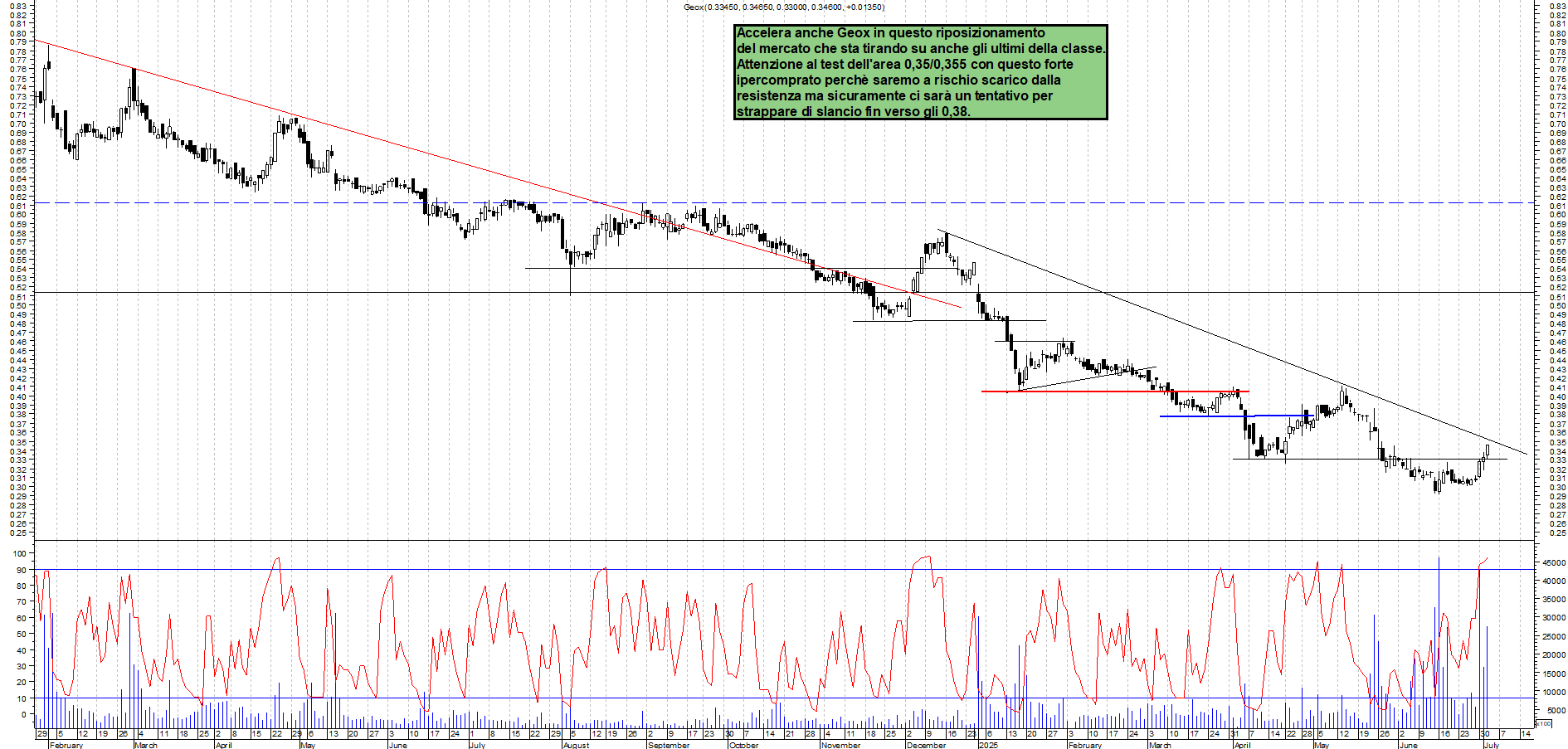Click the 40000 volume axis label
Image resolution: width=1568 pixels, height=749 pixels.
tap(1554, 581)
